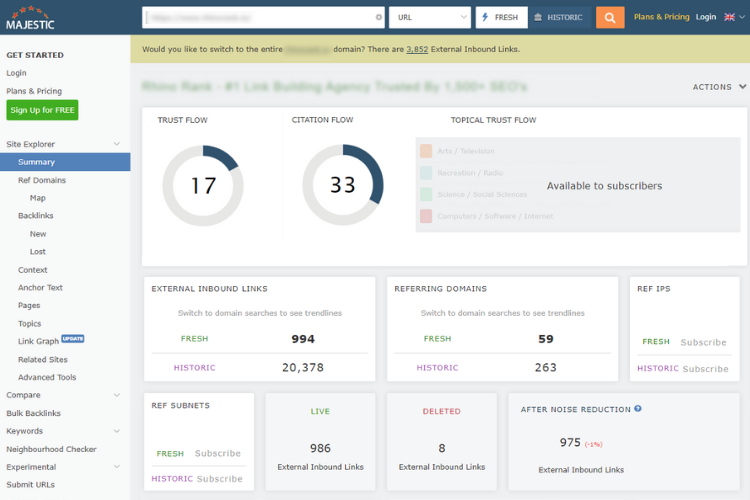Click the Link Graph UPDATE badge
The image size is (750, 500).
(x=73, y=339)
